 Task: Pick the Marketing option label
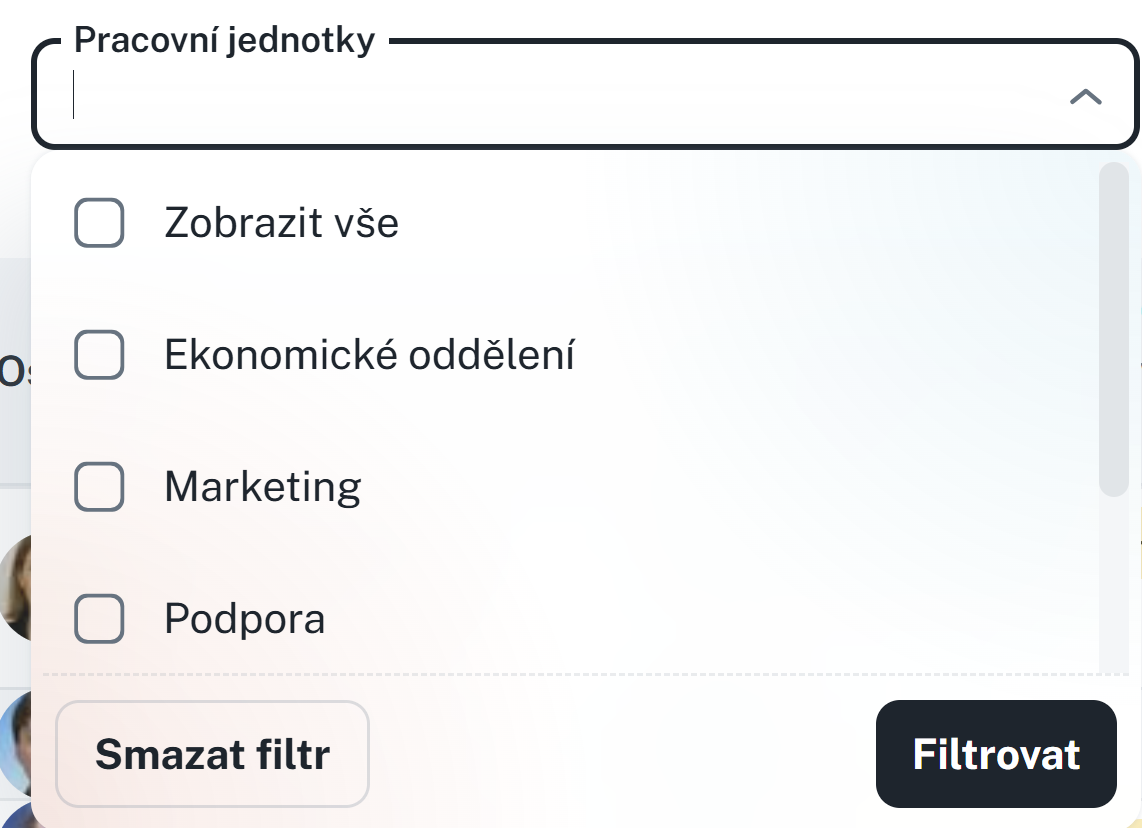tap(262, 487)
